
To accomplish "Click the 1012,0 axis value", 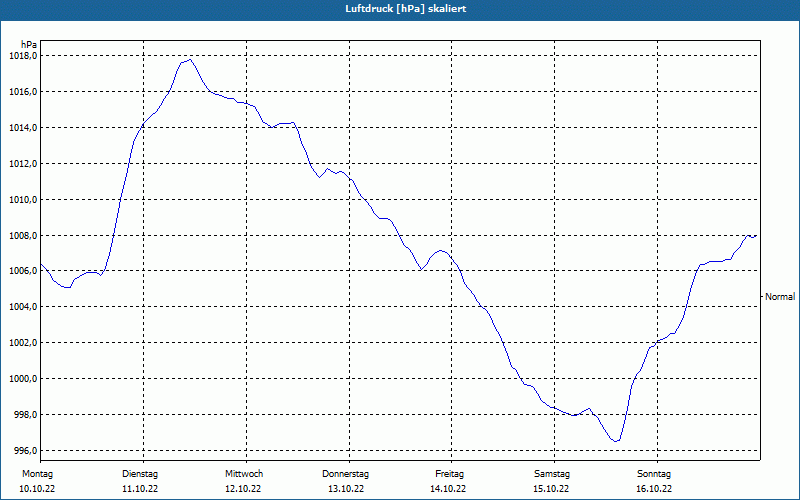I will click(x=23, y=164).
